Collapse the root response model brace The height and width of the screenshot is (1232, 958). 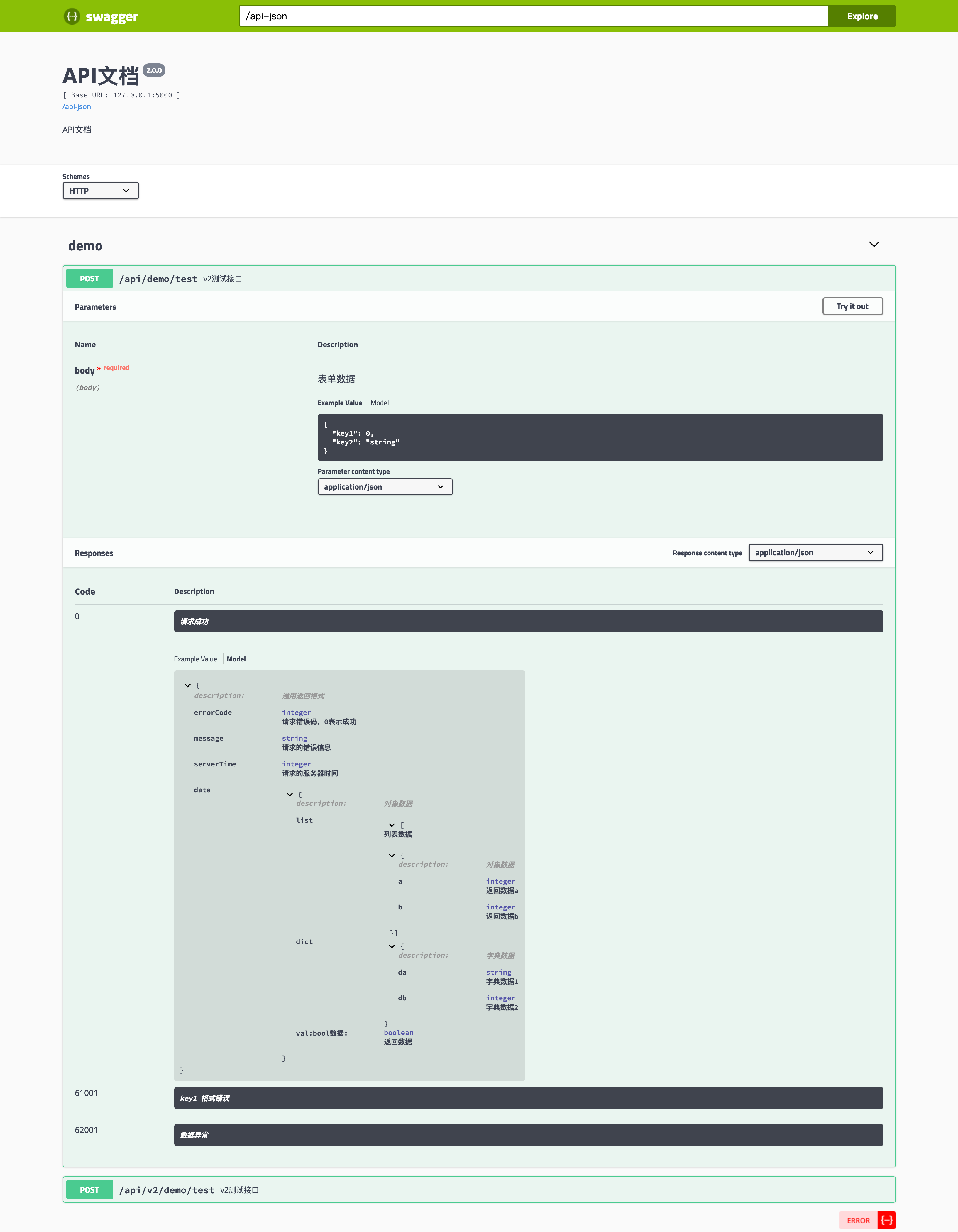pyautogui.click(x=188, y=685)
